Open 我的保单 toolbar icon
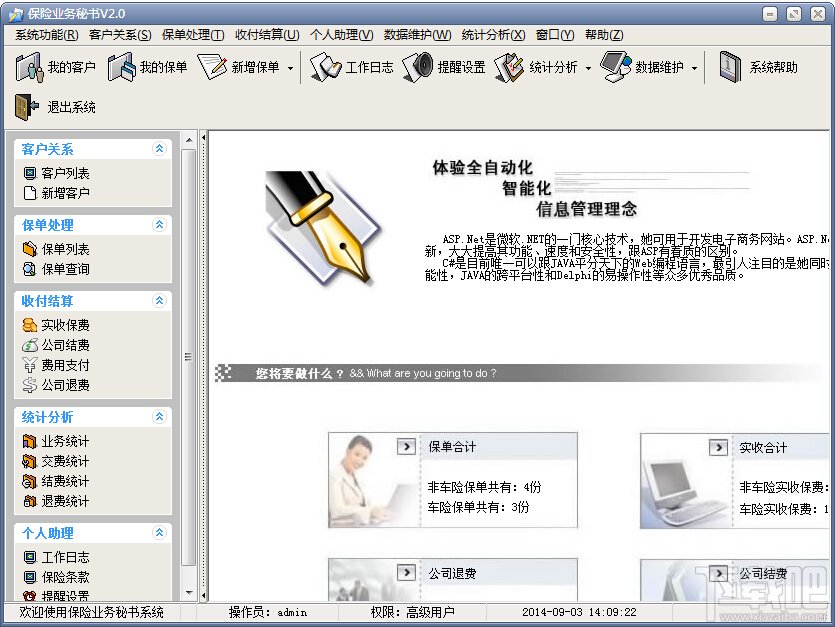Viewport: 835px width, 627px height. tap(121, 67)
